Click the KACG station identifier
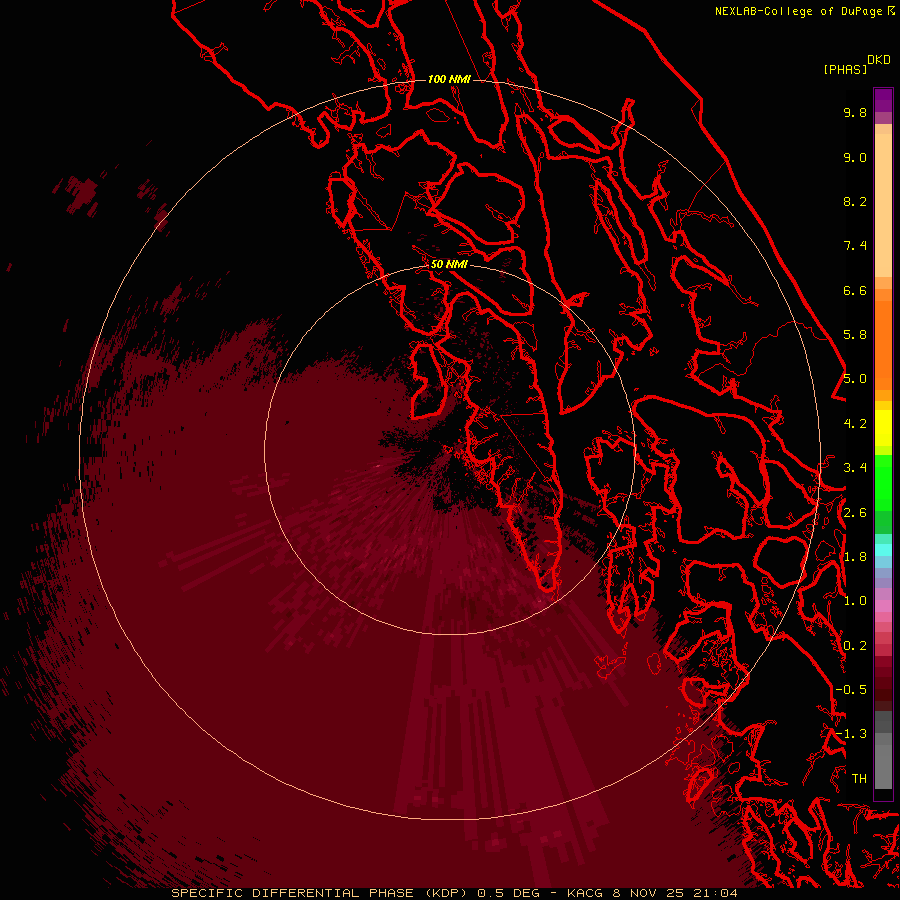The width and height of the screenshot is (900, 900). (584, 893)
